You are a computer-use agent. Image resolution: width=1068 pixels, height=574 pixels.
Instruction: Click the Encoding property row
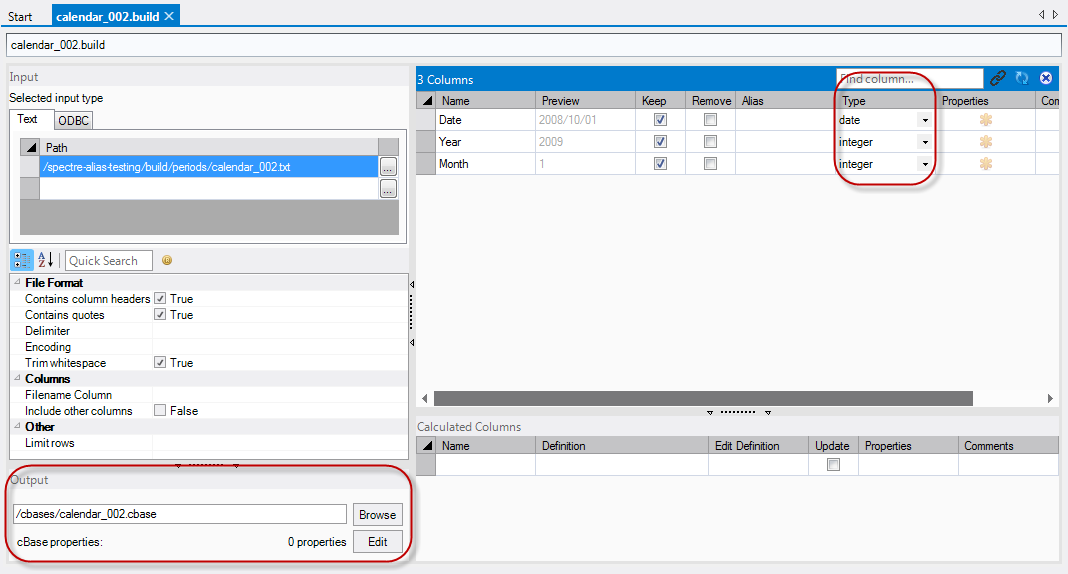(x=209, y=347)
